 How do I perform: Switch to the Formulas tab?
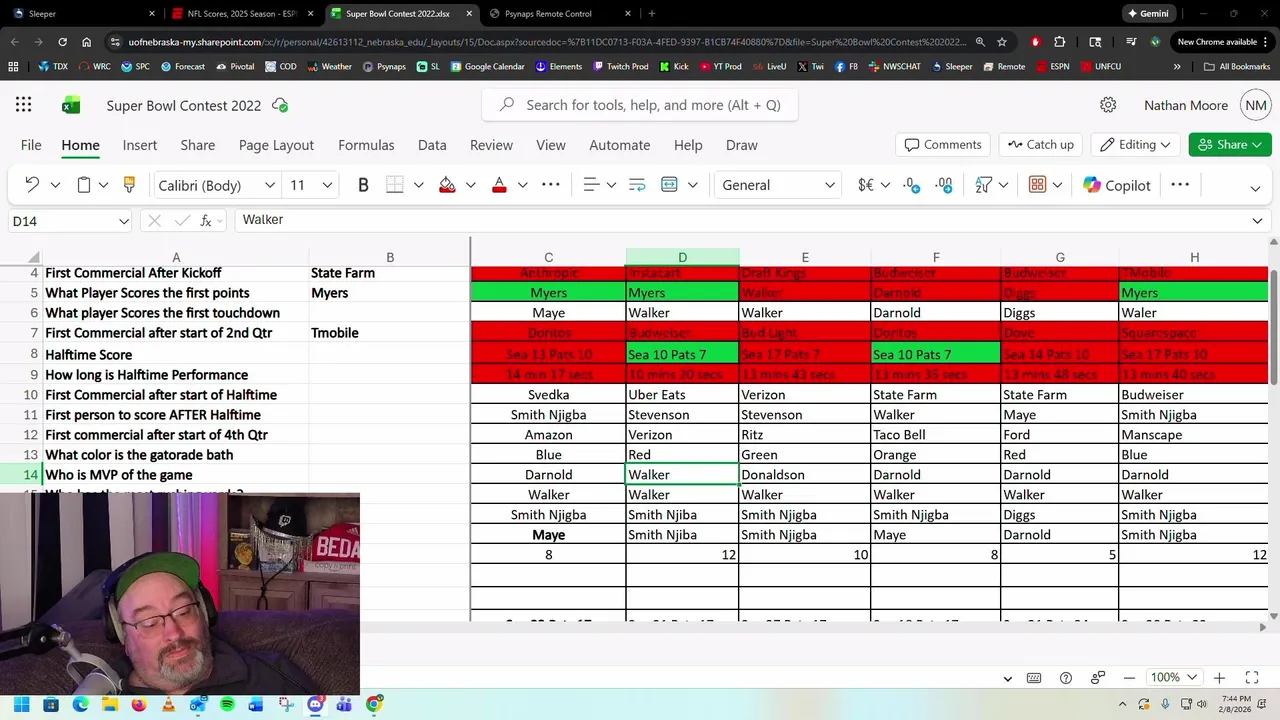point(366,145)
